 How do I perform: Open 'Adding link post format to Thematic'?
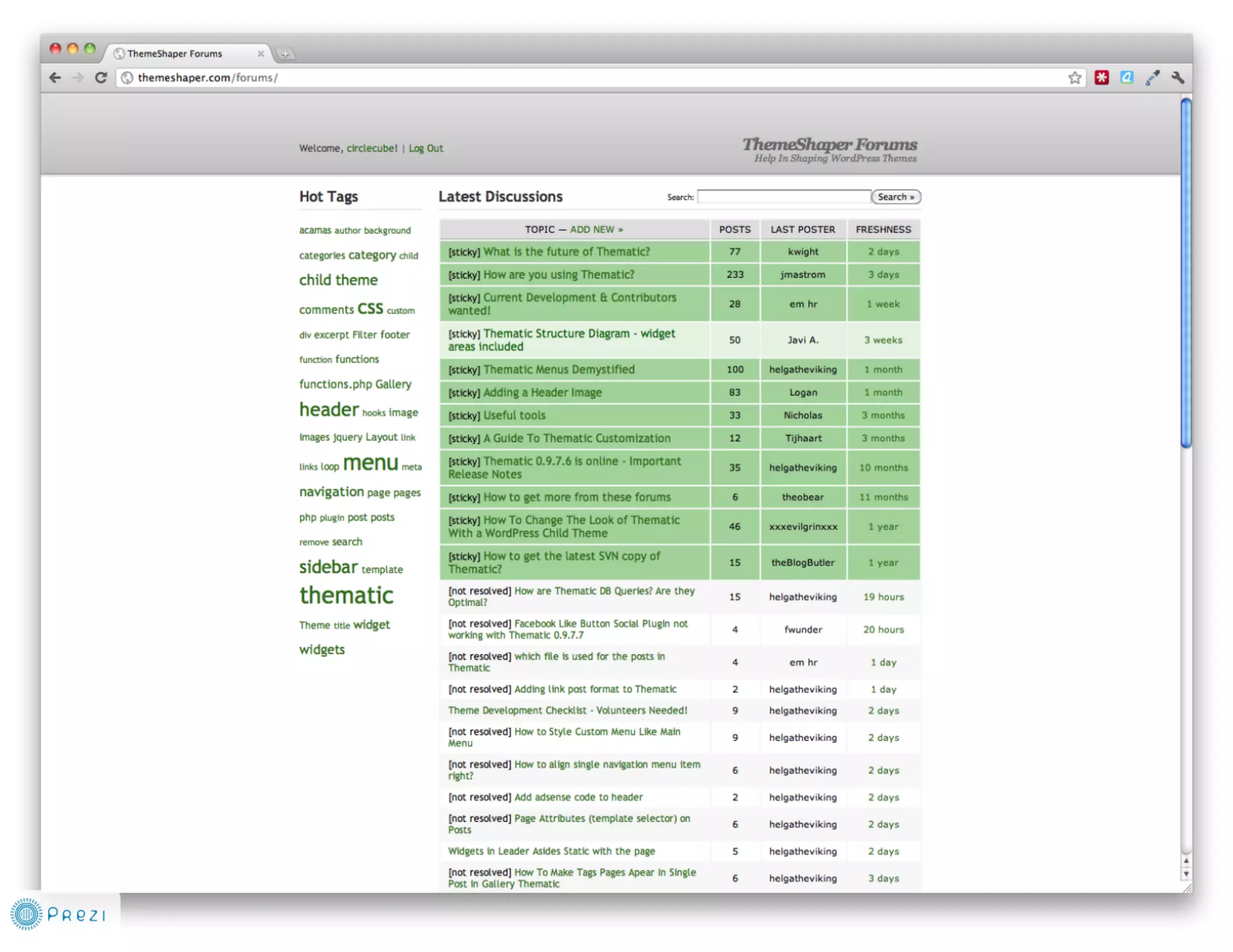click(x=595, y=689)
